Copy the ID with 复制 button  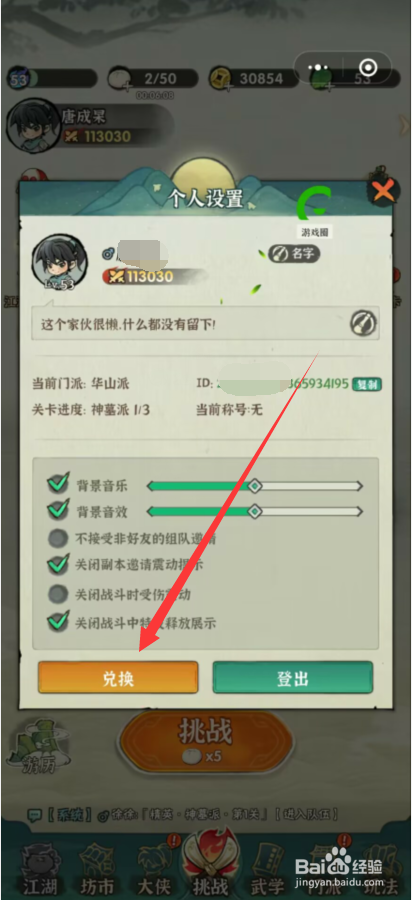[x=367, y=384]
